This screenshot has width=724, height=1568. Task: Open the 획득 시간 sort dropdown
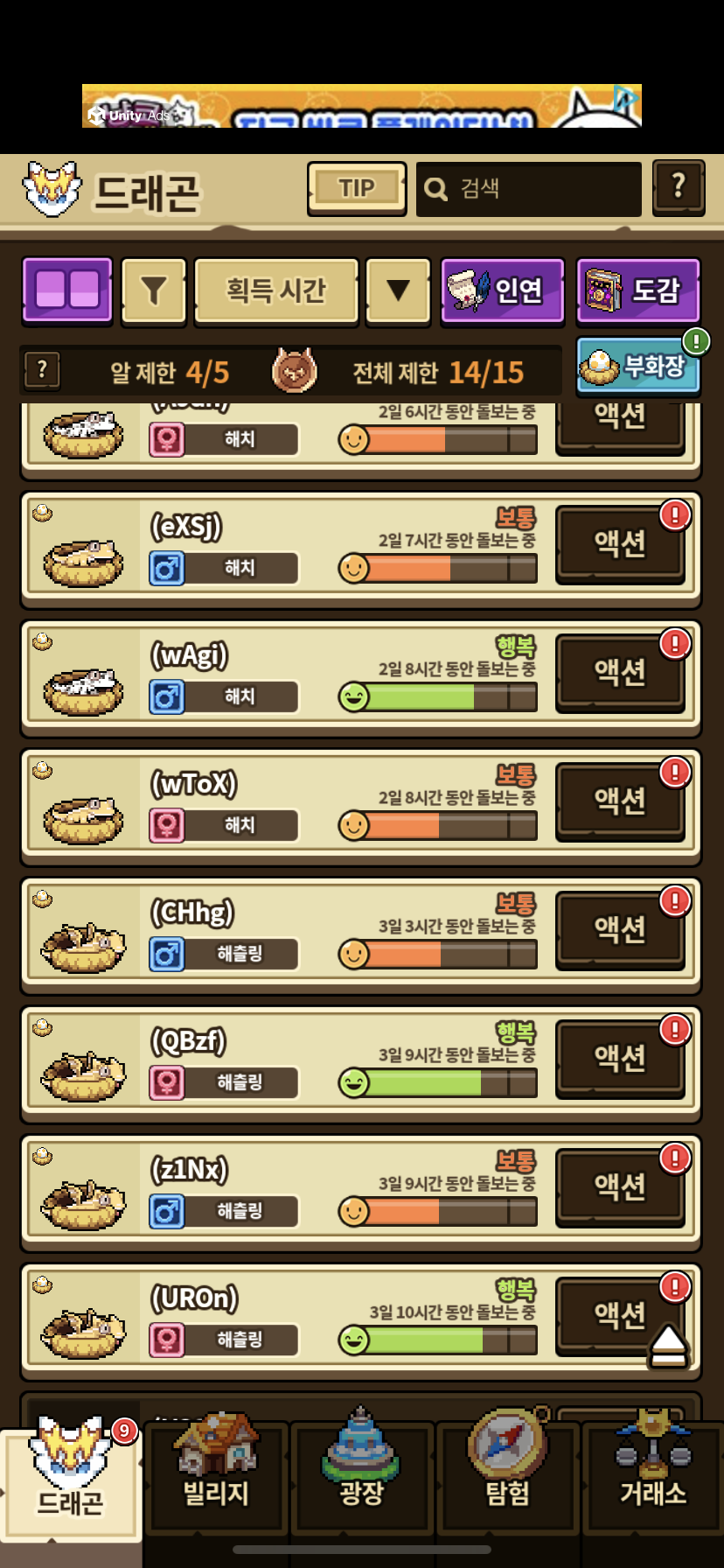tap(276, 291)
